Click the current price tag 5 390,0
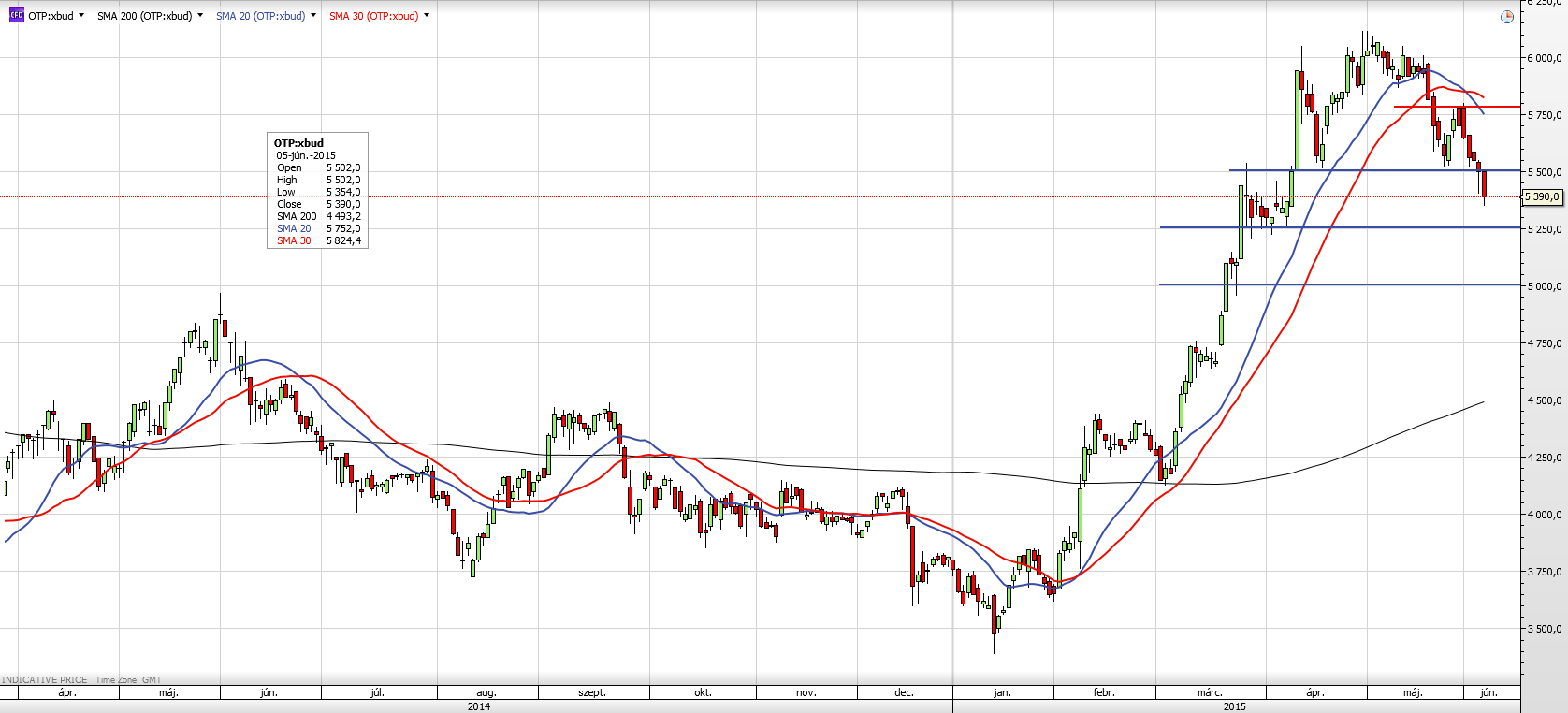This screenshot has height=713, width=1568. pos(1542,196)
